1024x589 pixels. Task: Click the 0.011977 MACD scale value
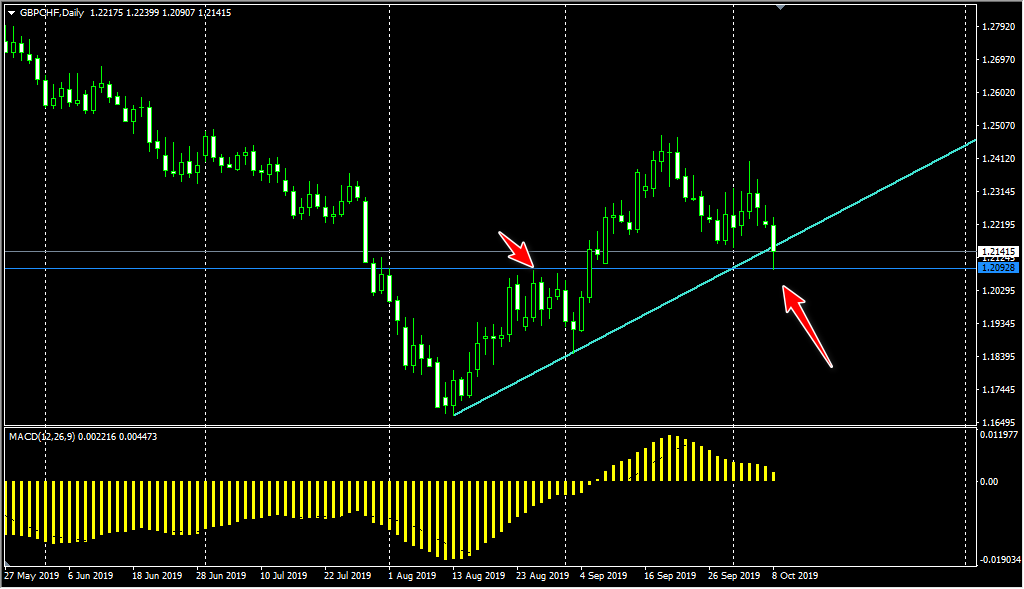click(x=1000, y=435)
